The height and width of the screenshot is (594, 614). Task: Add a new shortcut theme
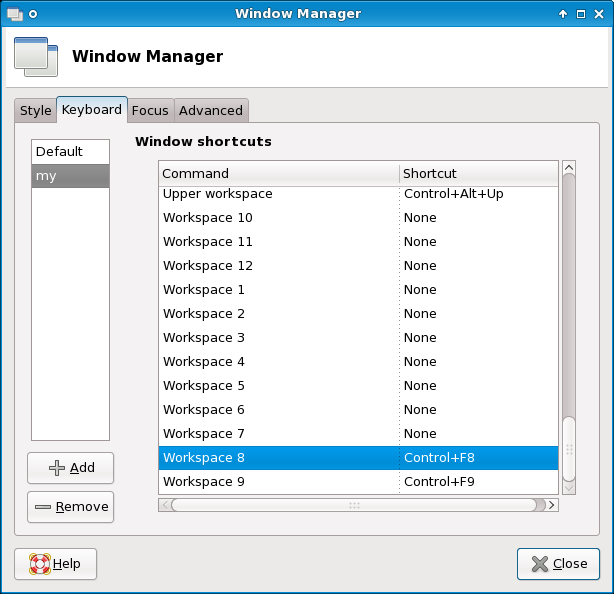(x=70, y=468)
